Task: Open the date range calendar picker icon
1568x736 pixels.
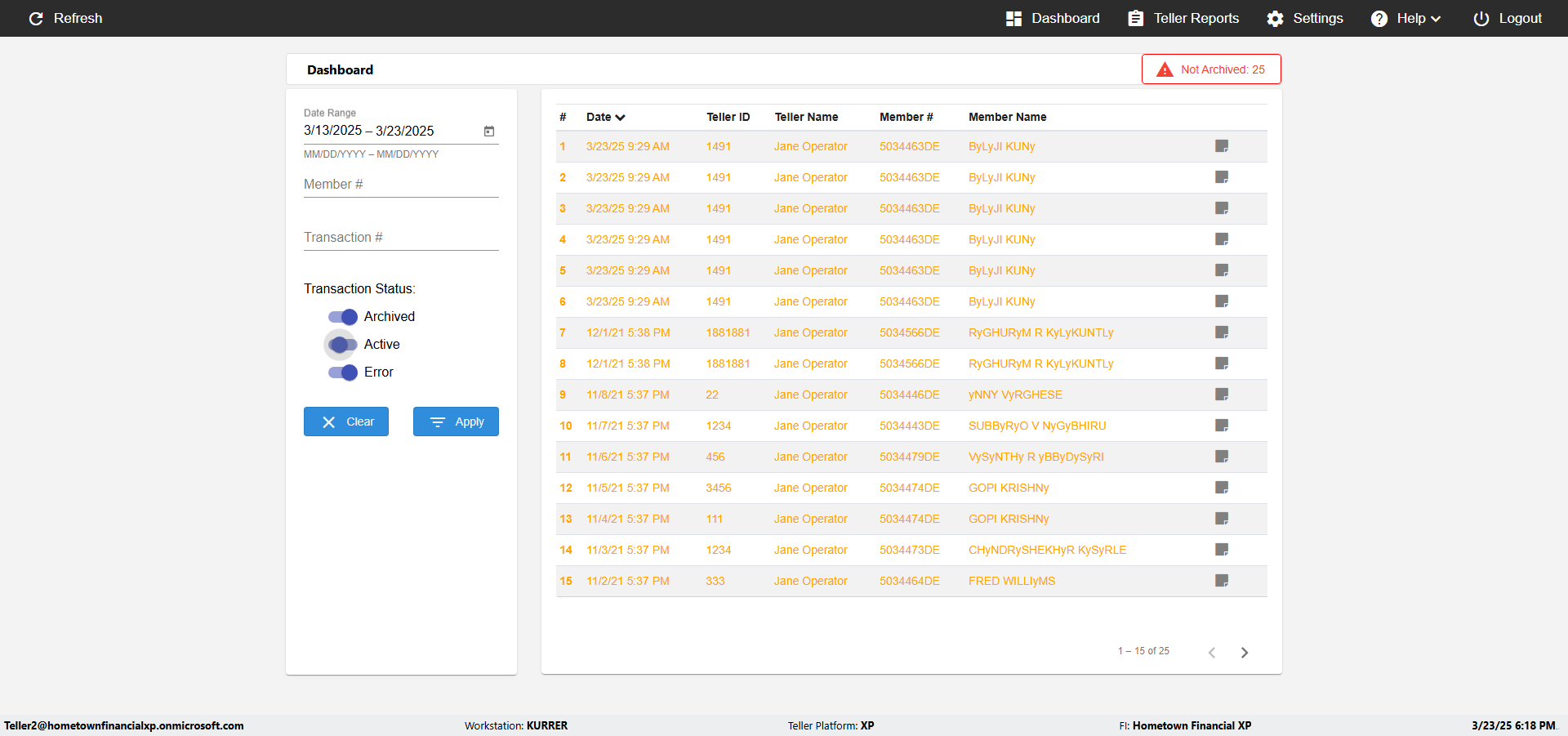Action: [489, 131]
